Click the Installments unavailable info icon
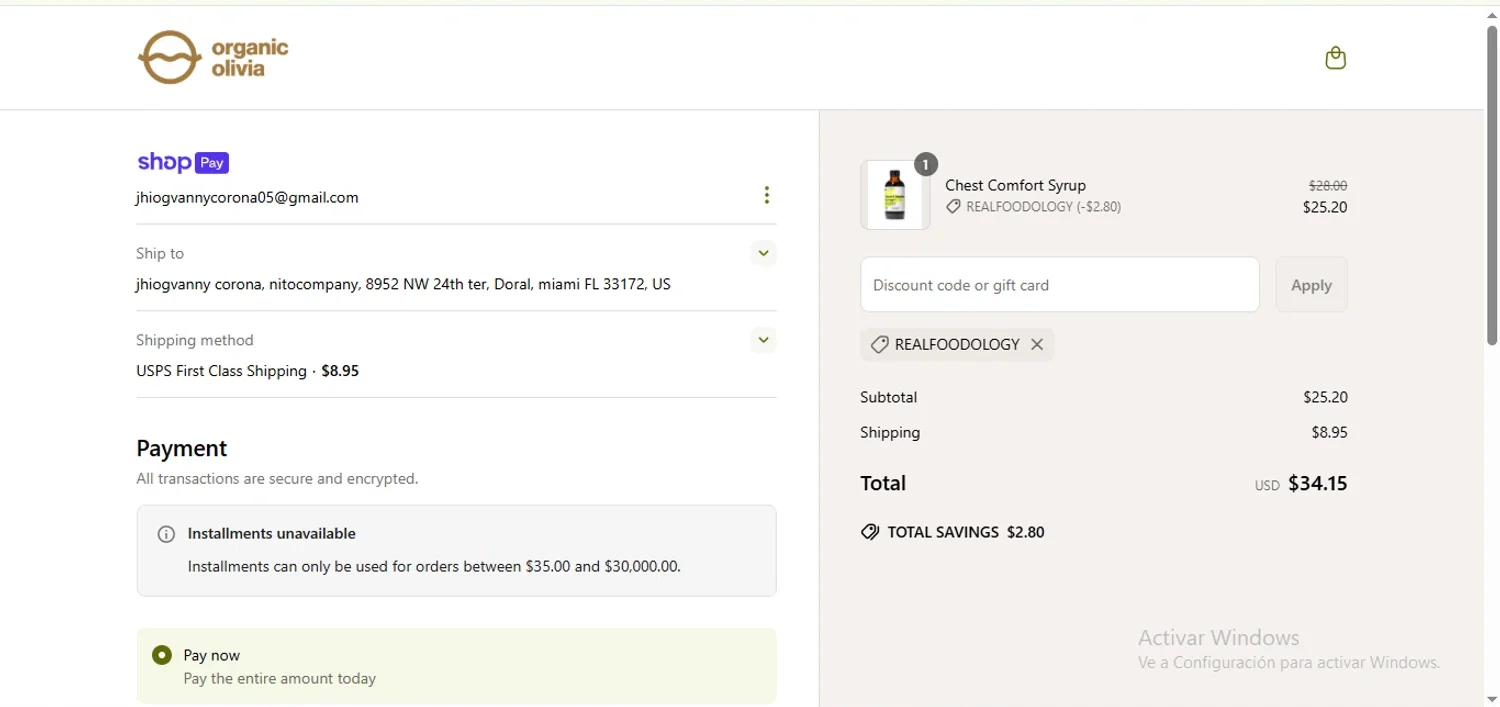Viewport: 1500px width, 707px height. 167,534
